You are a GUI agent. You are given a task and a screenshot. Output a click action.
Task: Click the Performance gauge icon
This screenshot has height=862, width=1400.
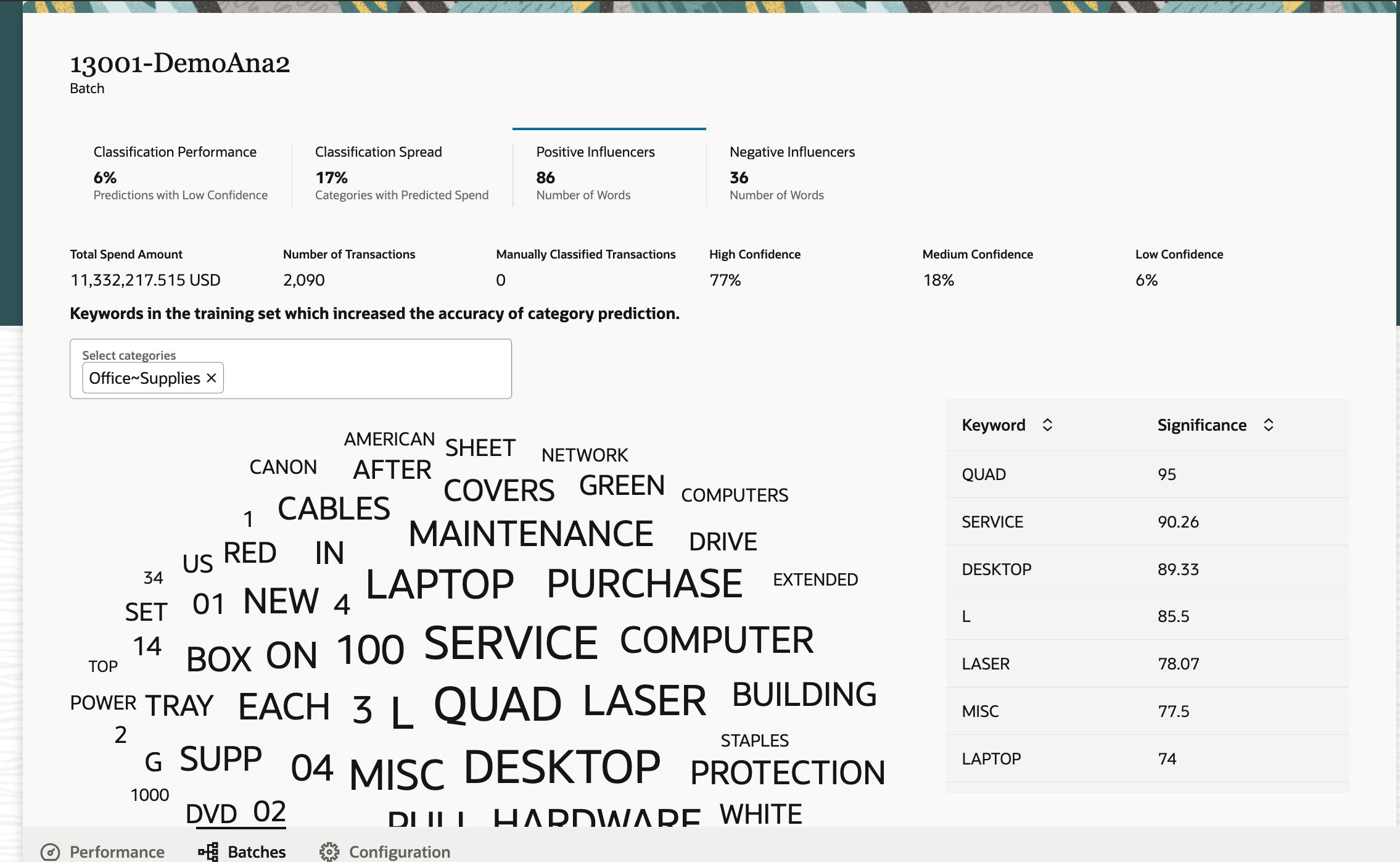[50, 852]
